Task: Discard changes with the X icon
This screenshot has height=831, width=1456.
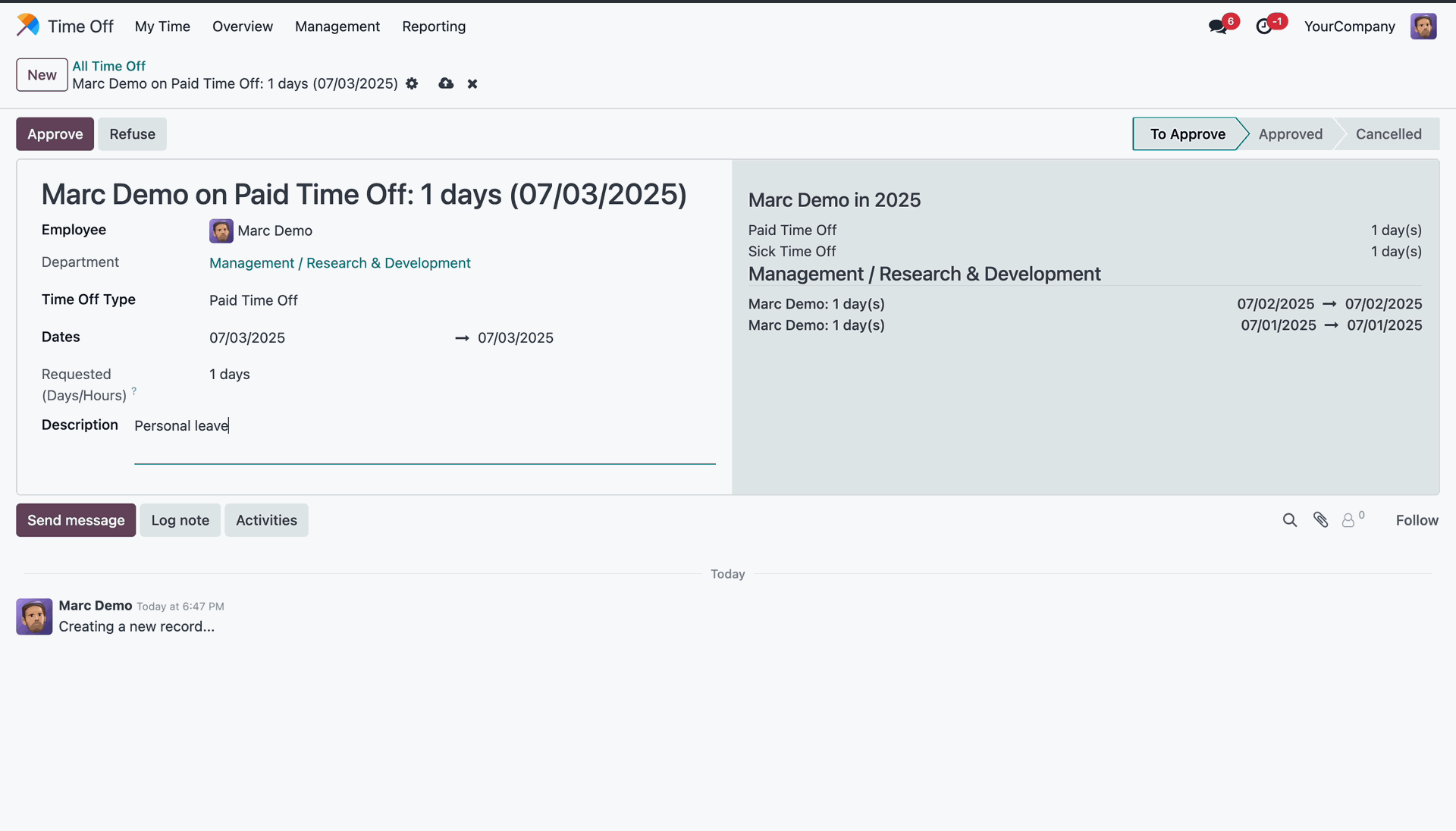Action: (472, 83)
